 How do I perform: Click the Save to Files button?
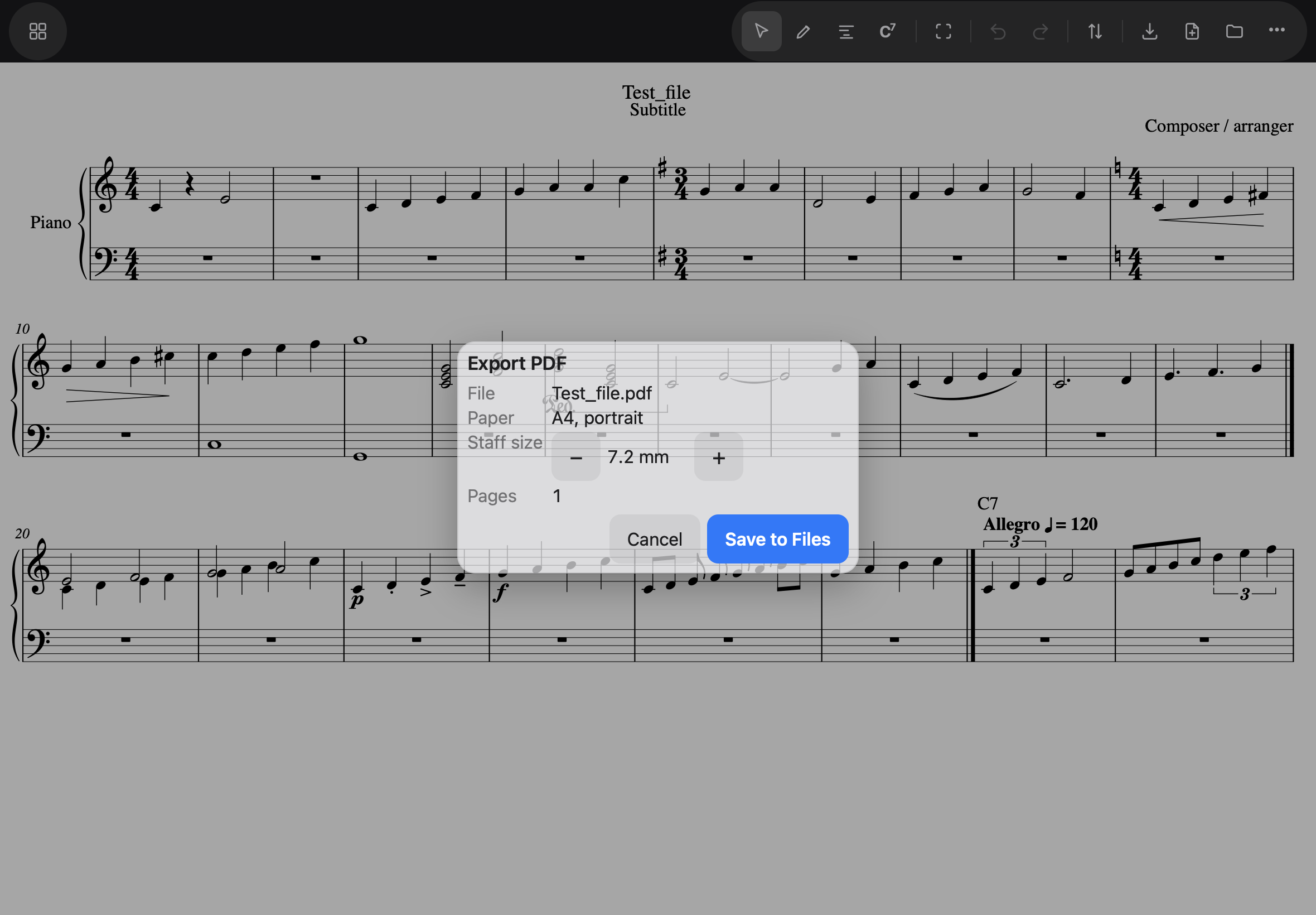pos(777,539)
